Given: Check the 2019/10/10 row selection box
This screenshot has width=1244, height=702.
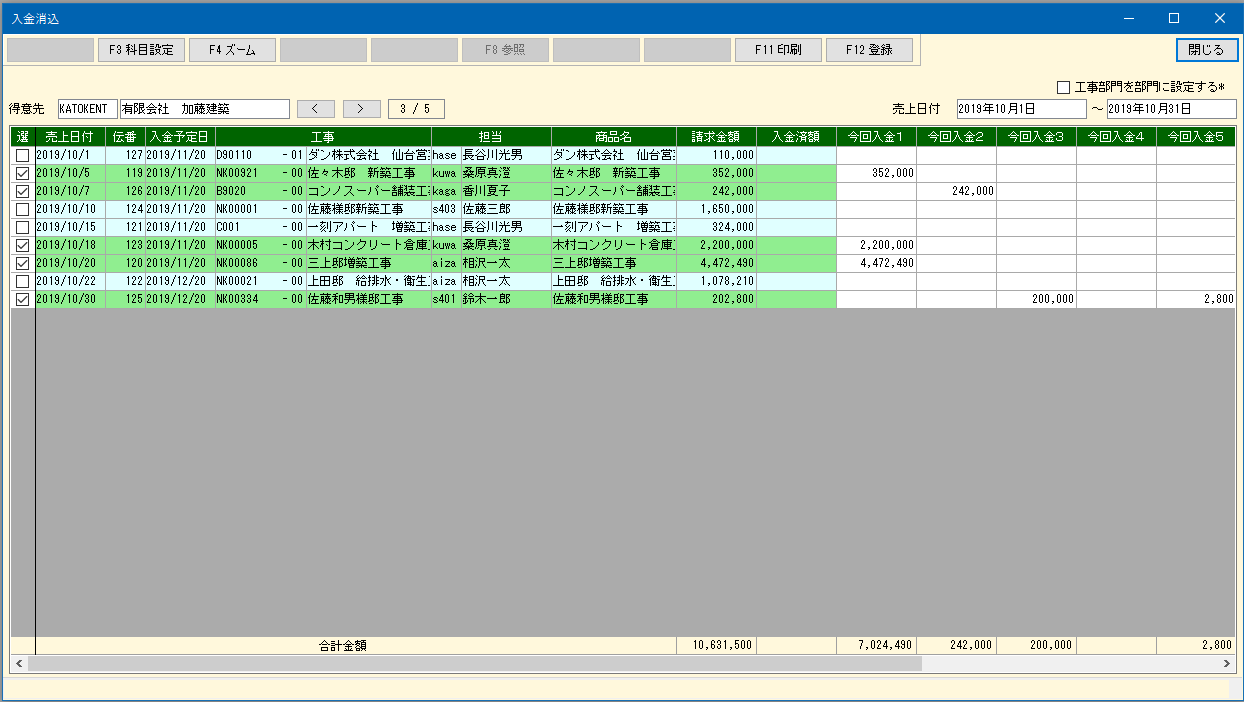Looking at the screenshot, I should click(x=22, y=209).
